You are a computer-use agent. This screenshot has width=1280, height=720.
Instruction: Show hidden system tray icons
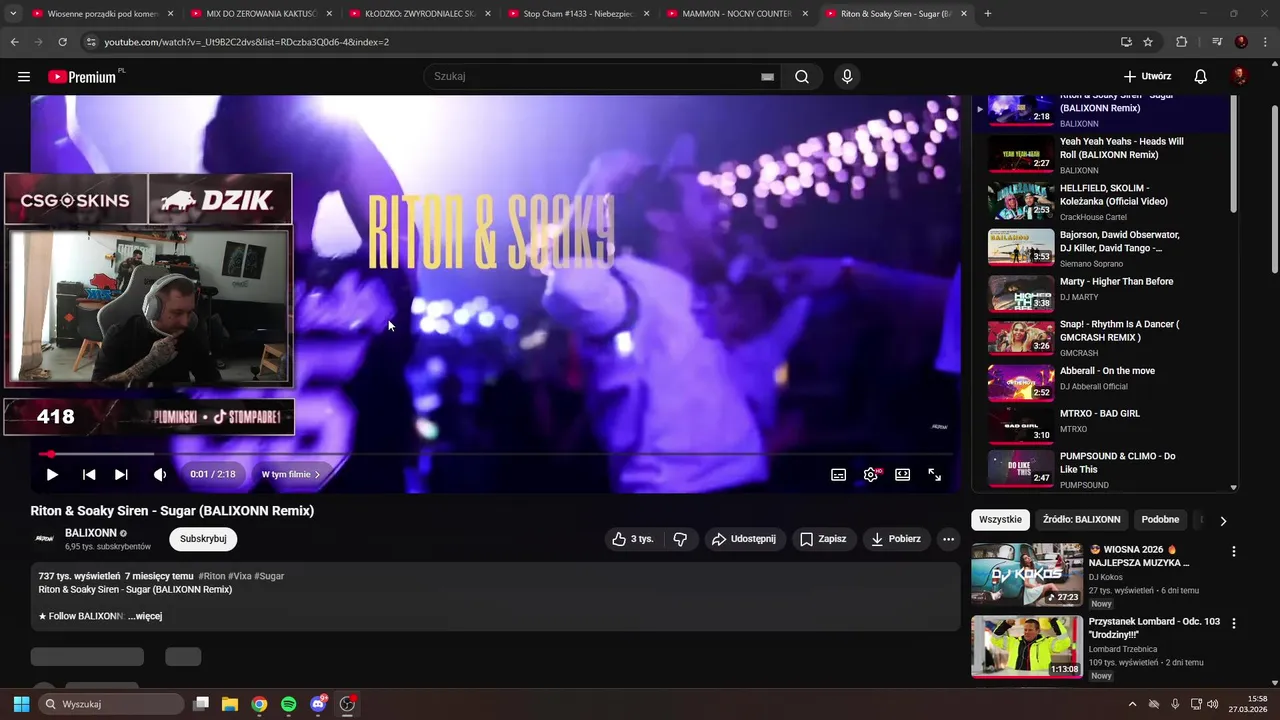1132,704
